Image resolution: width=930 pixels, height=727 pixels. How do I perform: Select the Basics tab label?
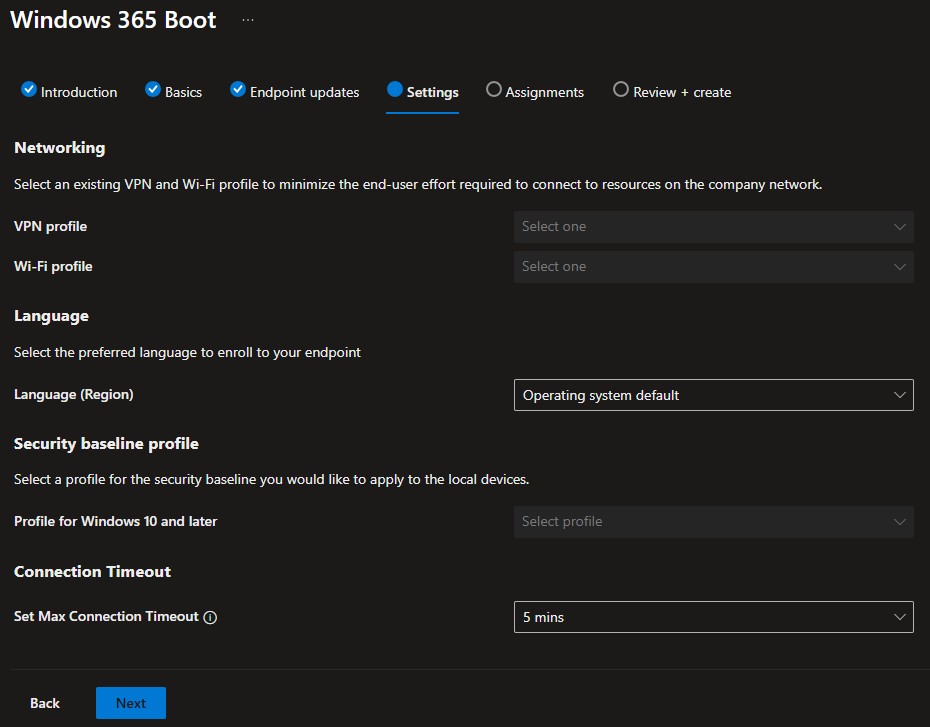click(183, 92)
